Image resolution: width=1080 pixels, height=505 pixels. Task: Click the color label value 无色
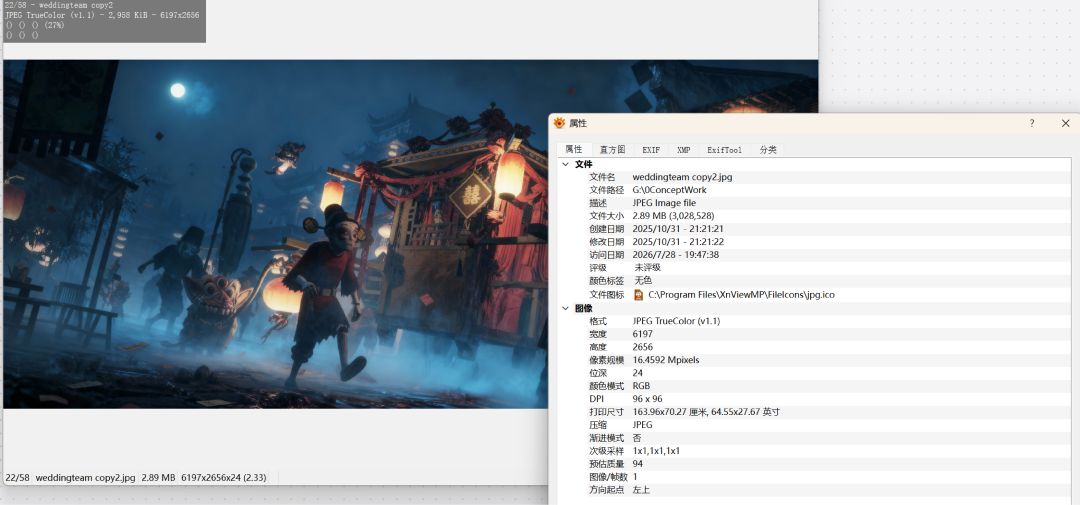[x=643, y=281]
